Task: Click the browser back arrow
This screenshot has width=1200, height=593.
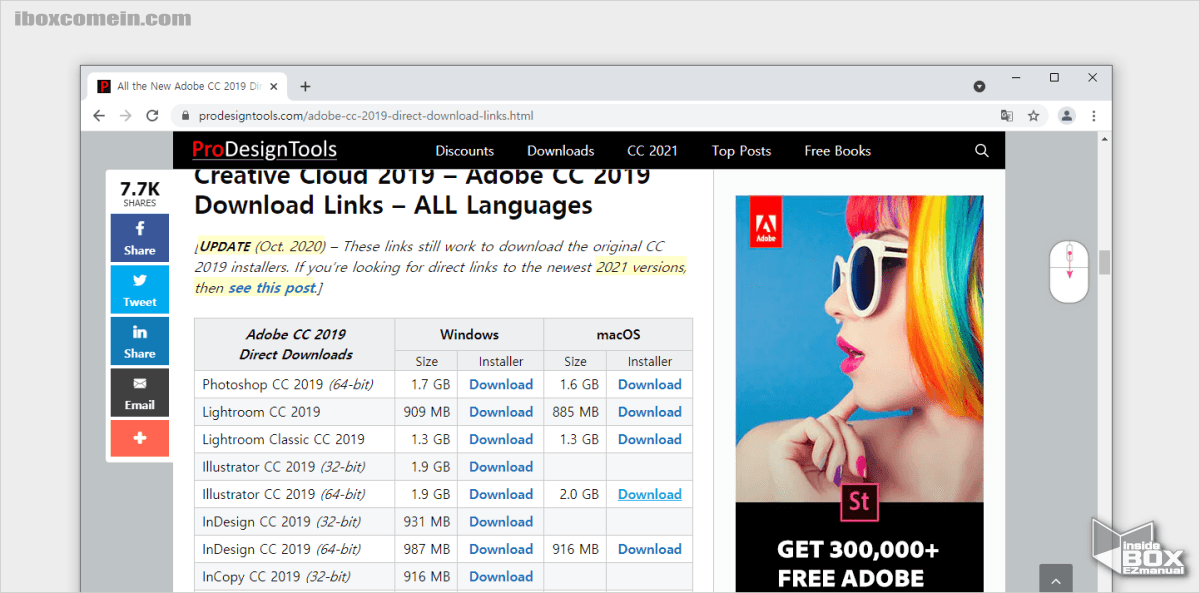Action: (x=99, y=116)
